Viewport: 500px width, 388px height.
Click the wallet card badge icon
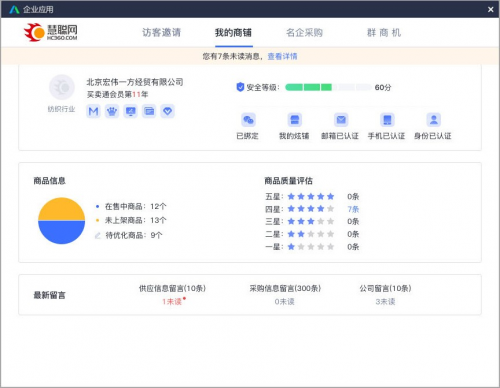tap(149, 111)
